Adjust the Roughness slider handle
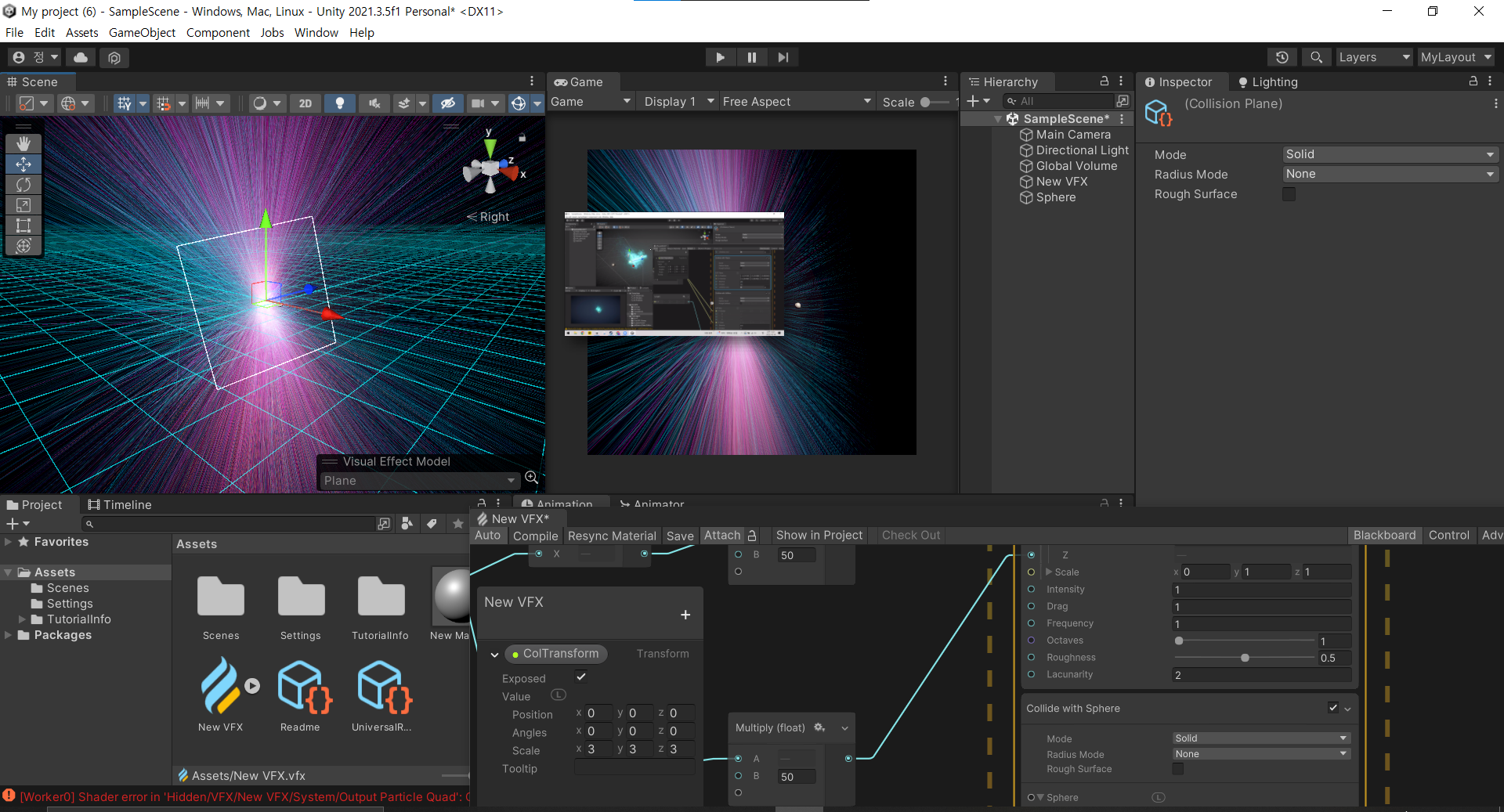This screenshot has width=1504, height=812. click(x=1245, y=658)
